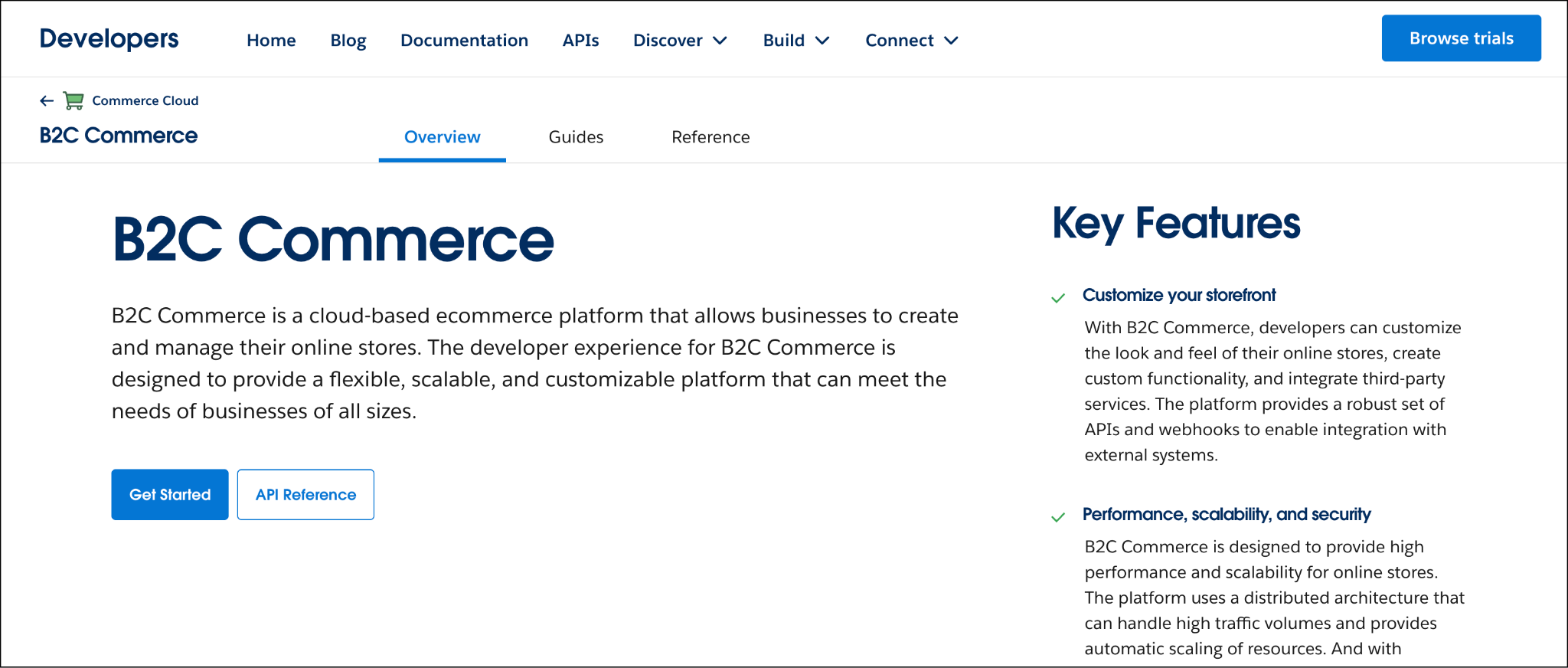This screenshot has width=1568, height=668.
Task: Click the green shopping cart icon
Action: click(73, 100)
